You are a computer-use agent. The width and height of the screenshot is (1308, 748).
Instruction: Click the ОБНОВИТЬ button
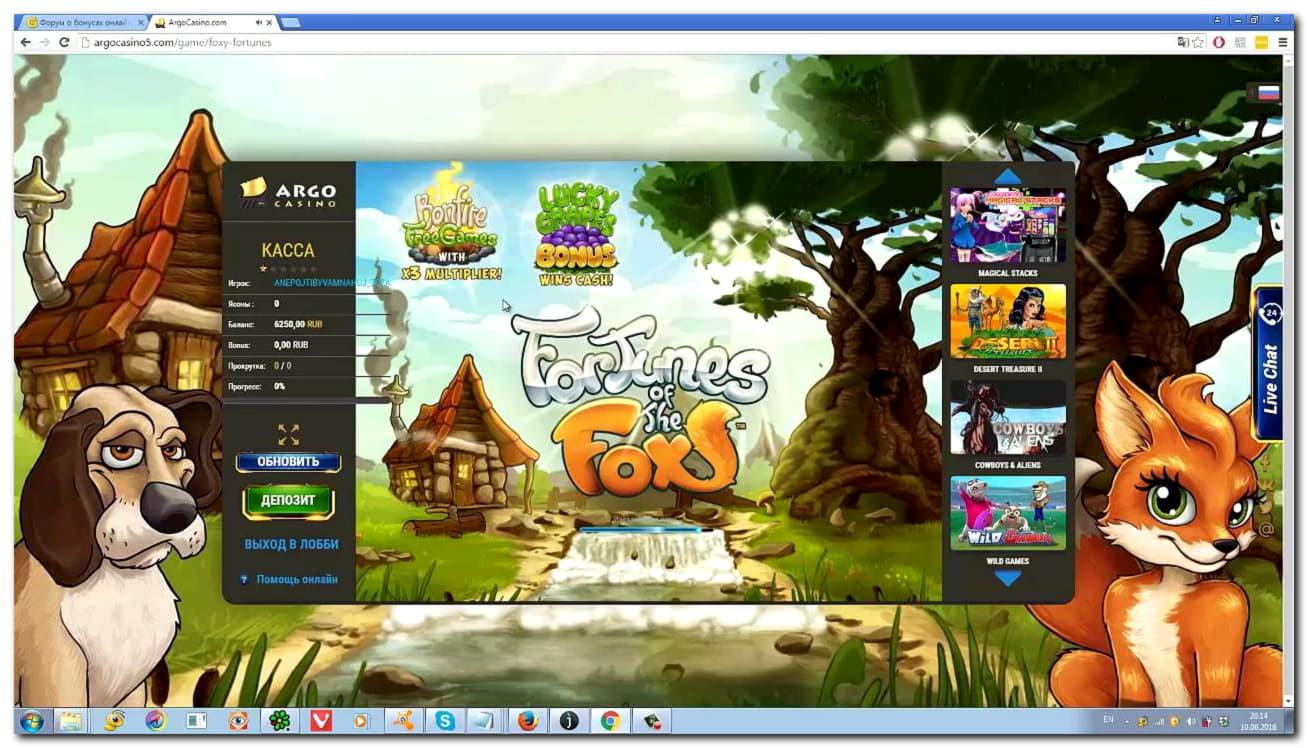(288, 462)
